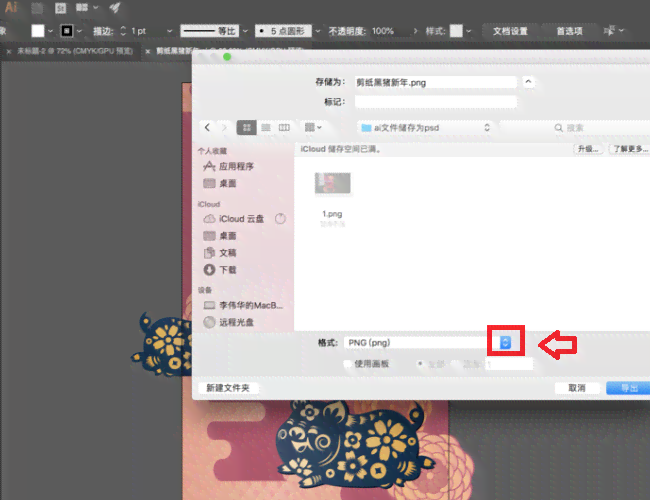Open the ai文件储存为psd folder popup
The height and width of the screenshot is (500, 650).
(x=426, y=128)
